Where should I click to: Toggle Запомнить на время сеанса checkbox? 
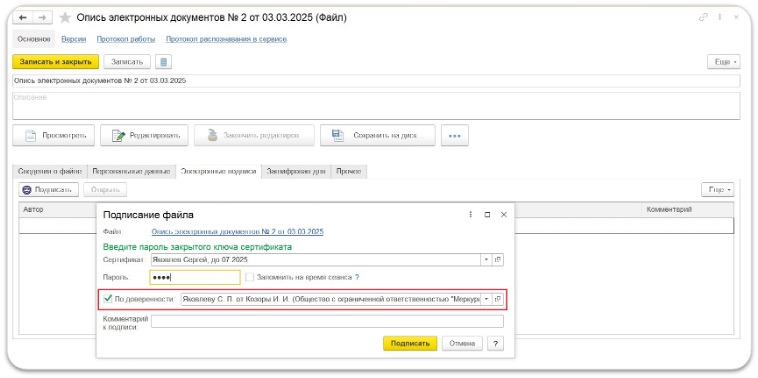point(249,277)
